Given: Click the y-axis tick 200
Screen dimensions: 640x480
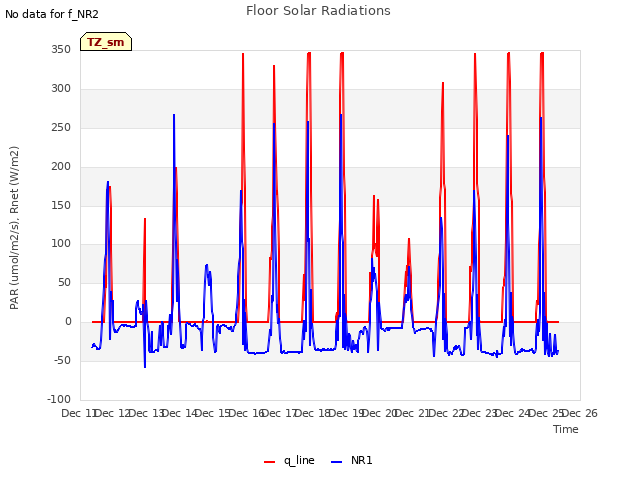Looking at the screenshot, I should click(61, 166).
